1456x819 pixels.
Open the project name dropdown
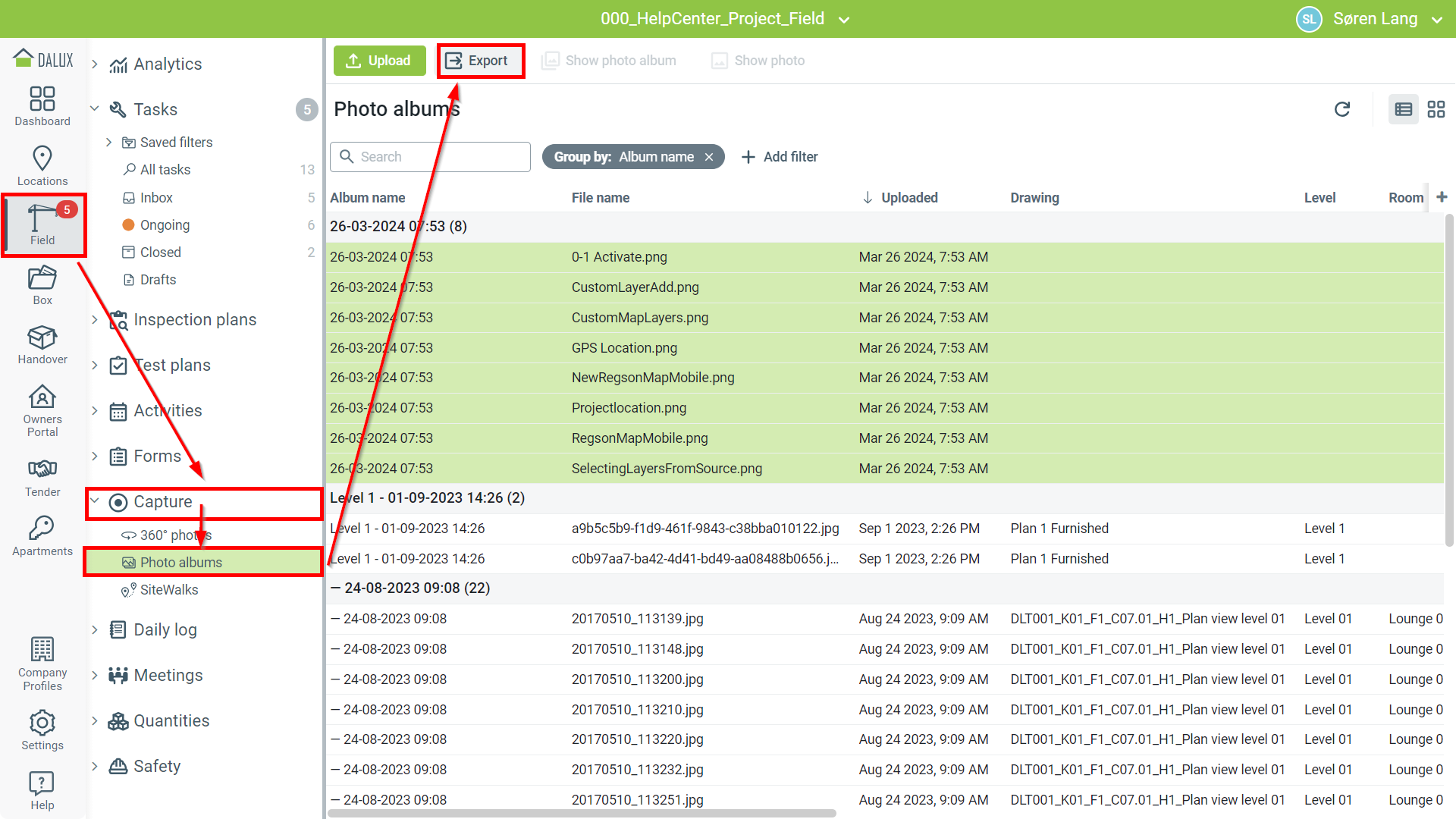[x=844, y=20]
